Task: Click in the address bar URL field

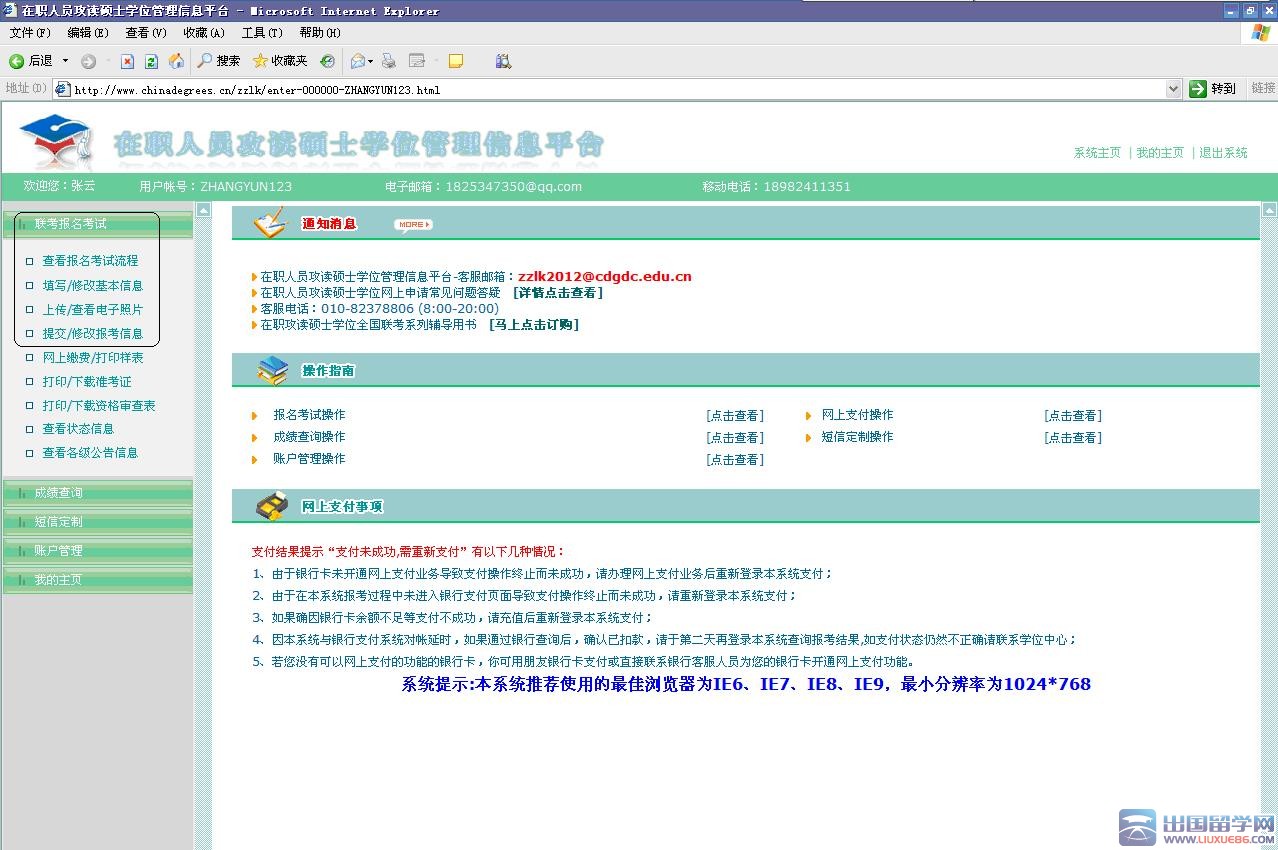Action: (600, 89)
